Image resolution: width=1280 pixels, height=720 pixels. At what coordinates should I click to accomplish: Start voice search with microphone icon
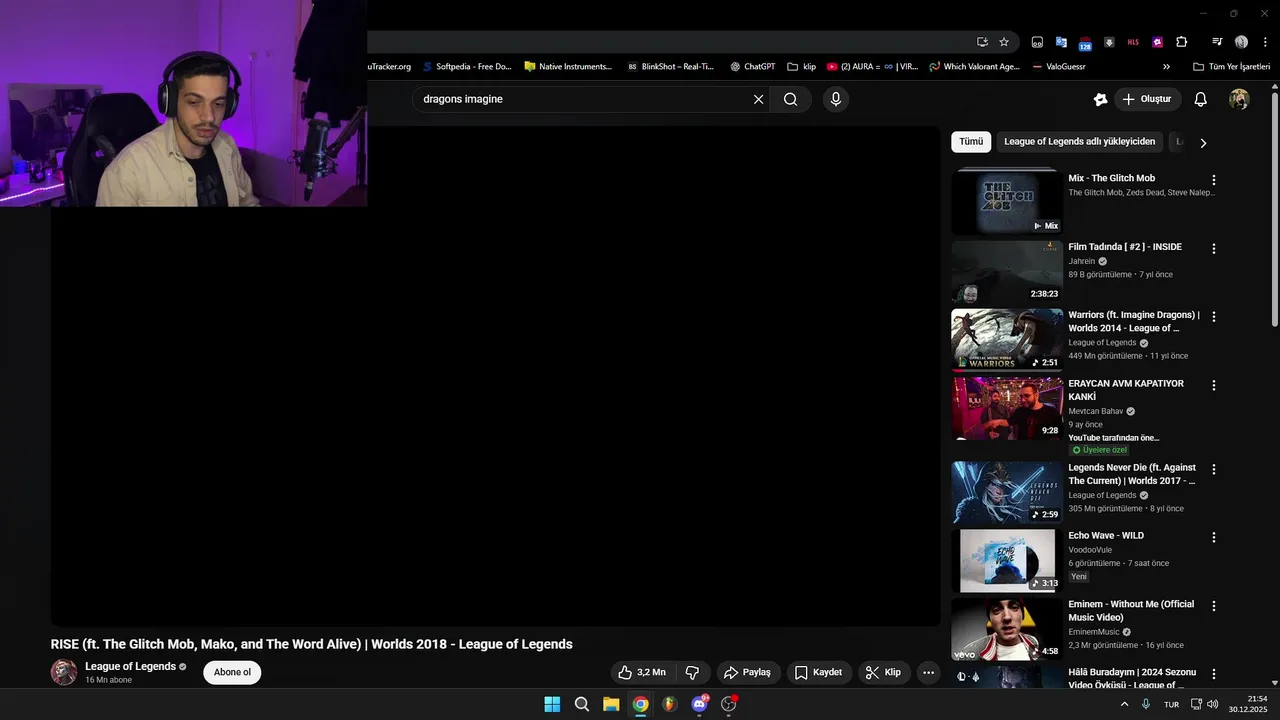pyautogui.click(x=836, y=99)
